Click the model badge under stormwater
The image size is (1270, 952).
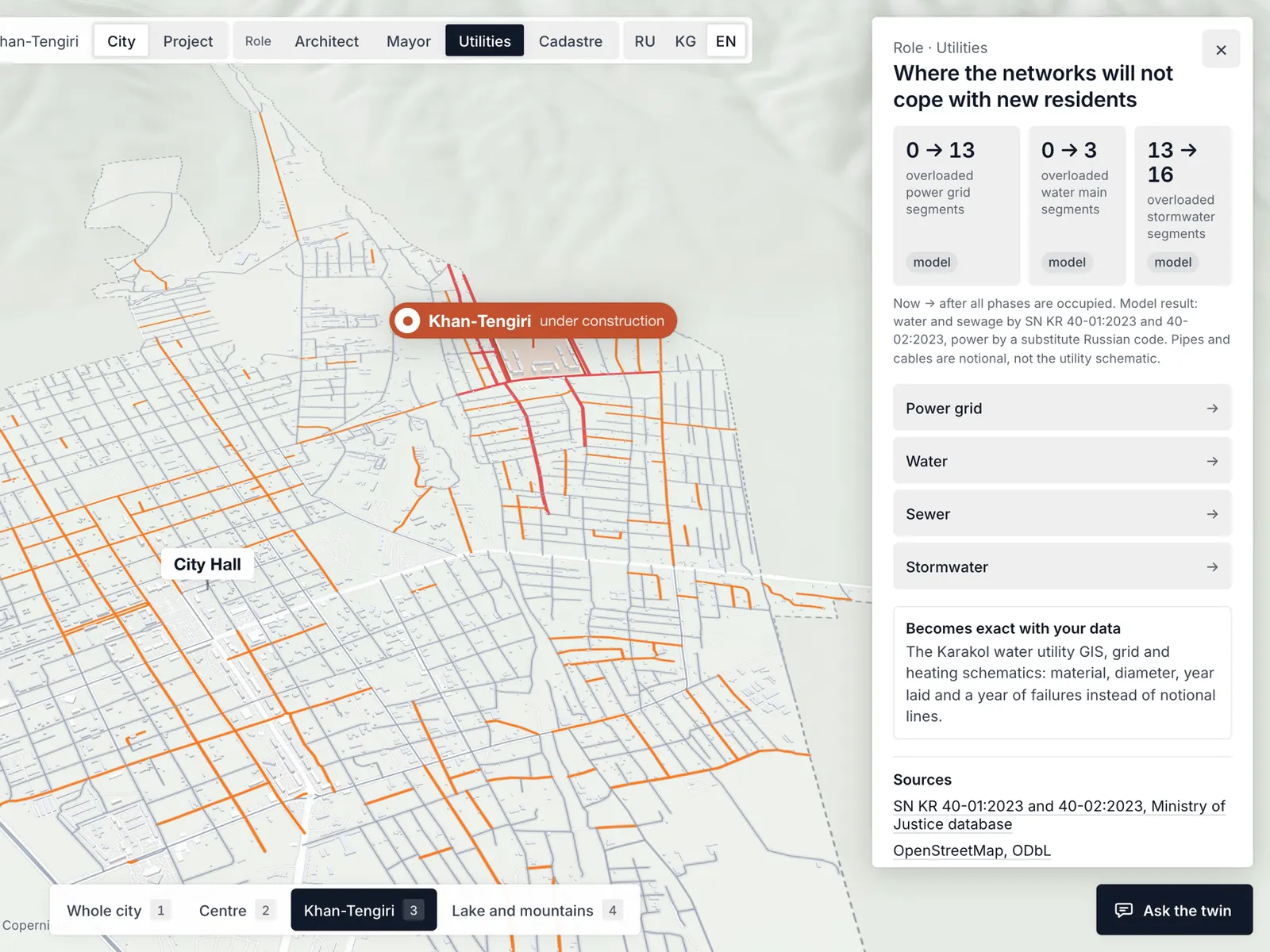pos(1173,262)
